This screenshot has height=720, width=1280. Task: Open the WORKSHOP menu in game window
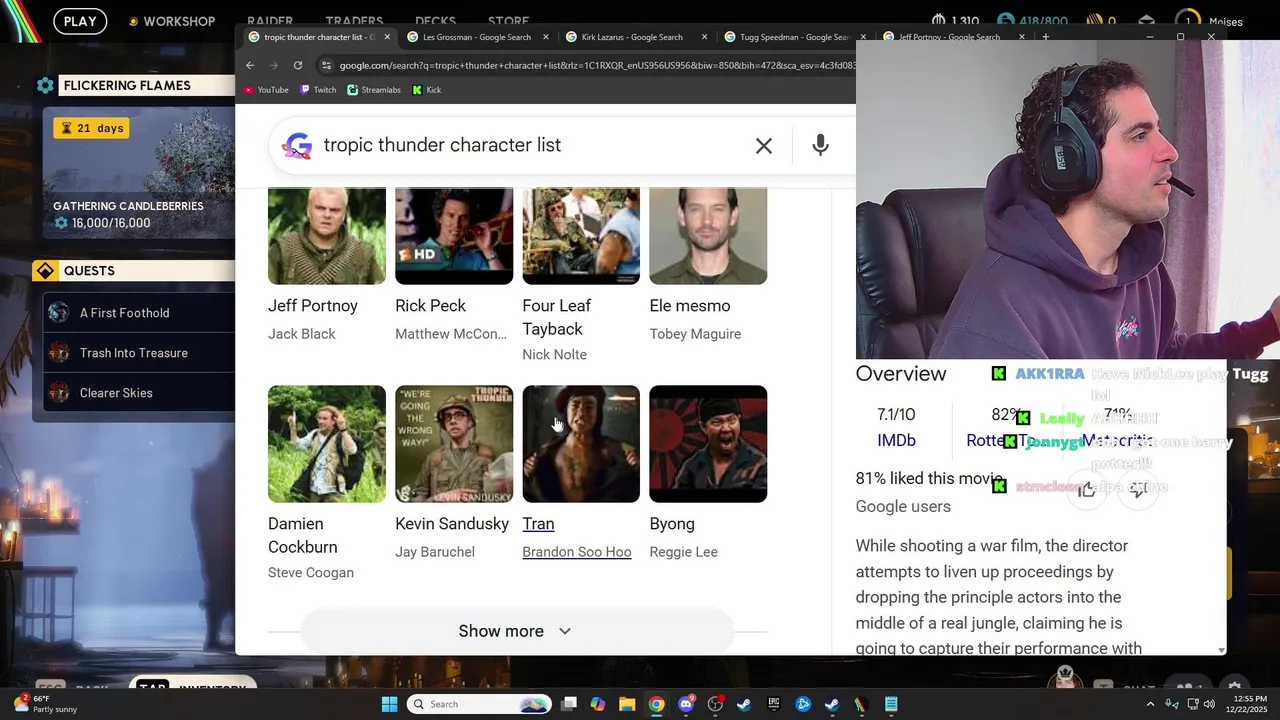pos(171,21)
